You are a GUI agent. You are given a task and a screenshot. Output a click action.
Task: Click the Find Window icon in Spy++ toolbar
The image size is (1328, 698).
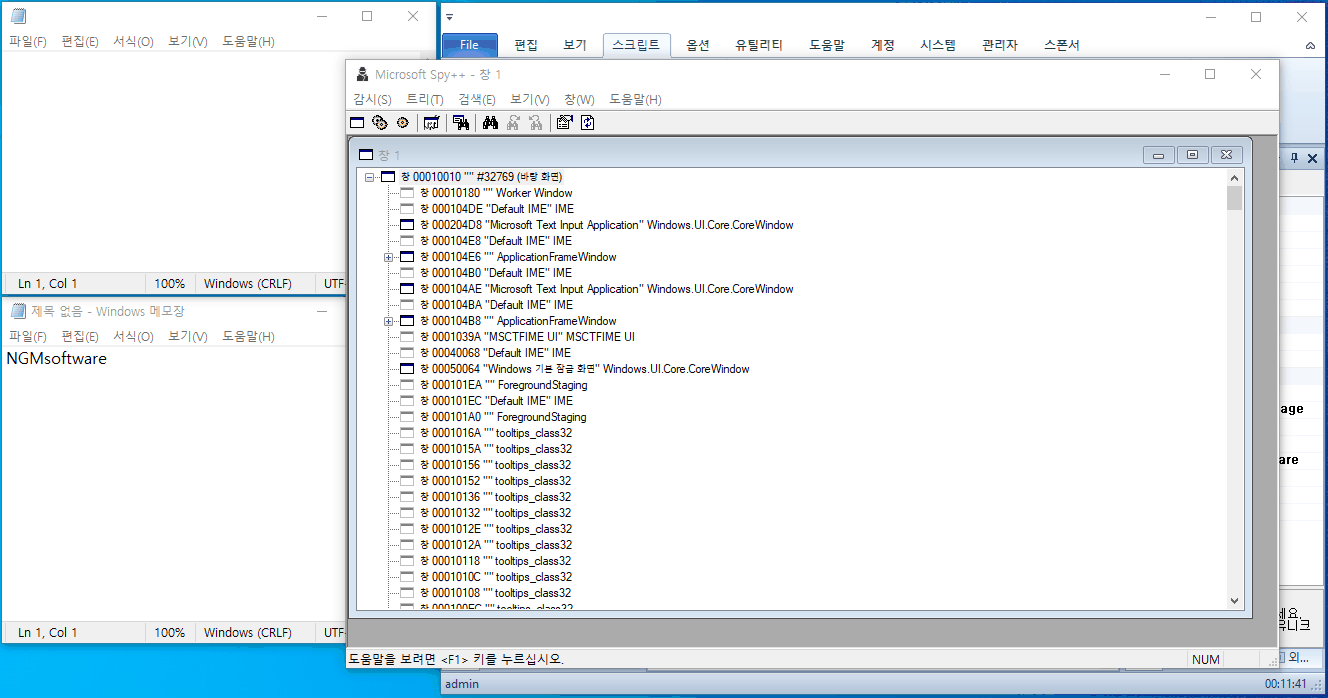coord(461,122)
